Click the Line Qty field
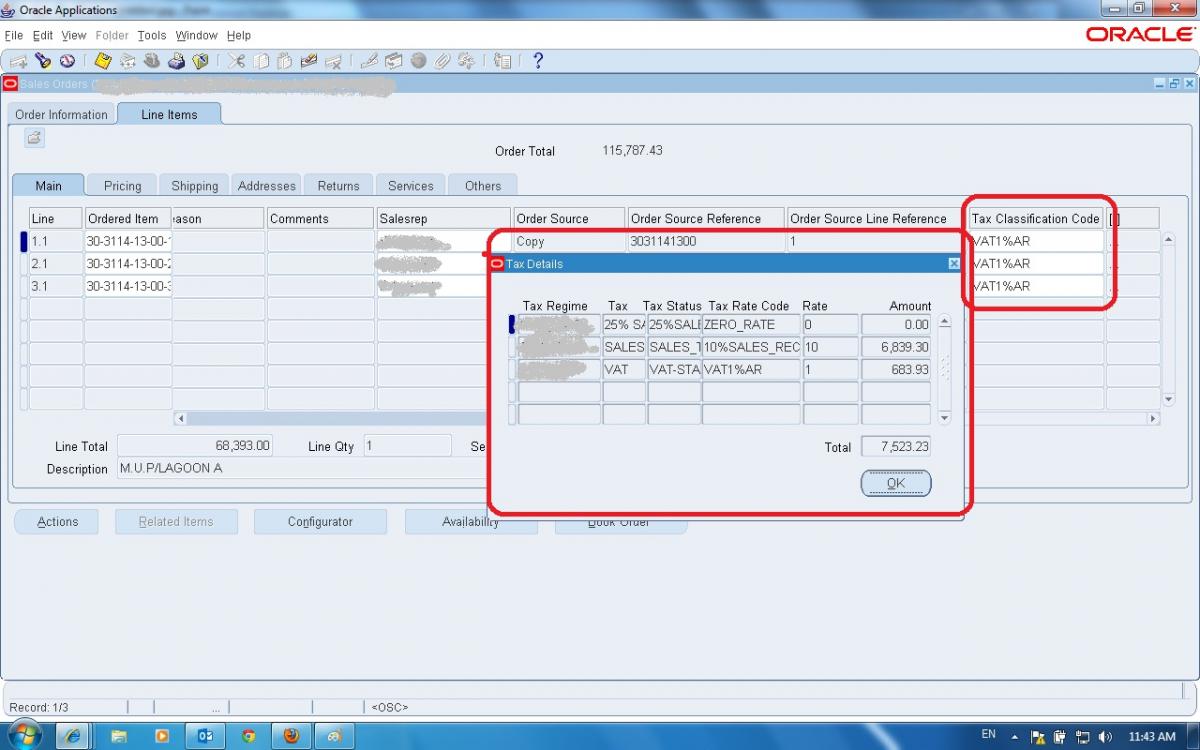The image size is (1200, 750). pos(407,446)
